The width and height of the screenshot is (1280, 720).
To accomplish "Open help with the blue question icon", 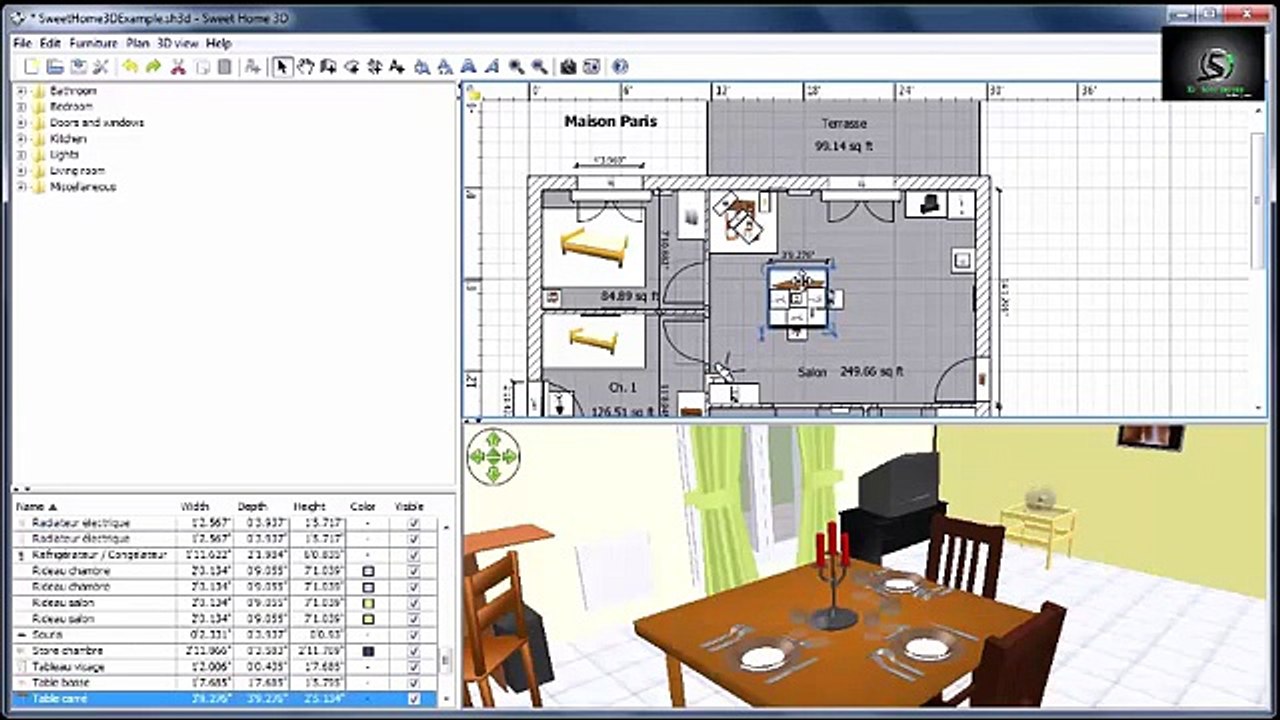I will point(620,67).
